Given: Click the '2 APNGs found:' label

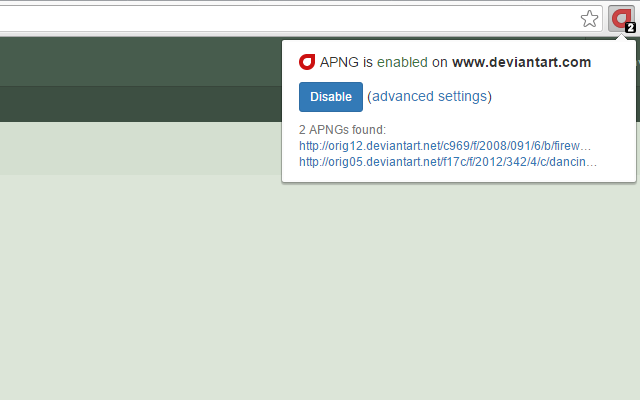Looking at the screenshot, I should (x=342, y=130).
